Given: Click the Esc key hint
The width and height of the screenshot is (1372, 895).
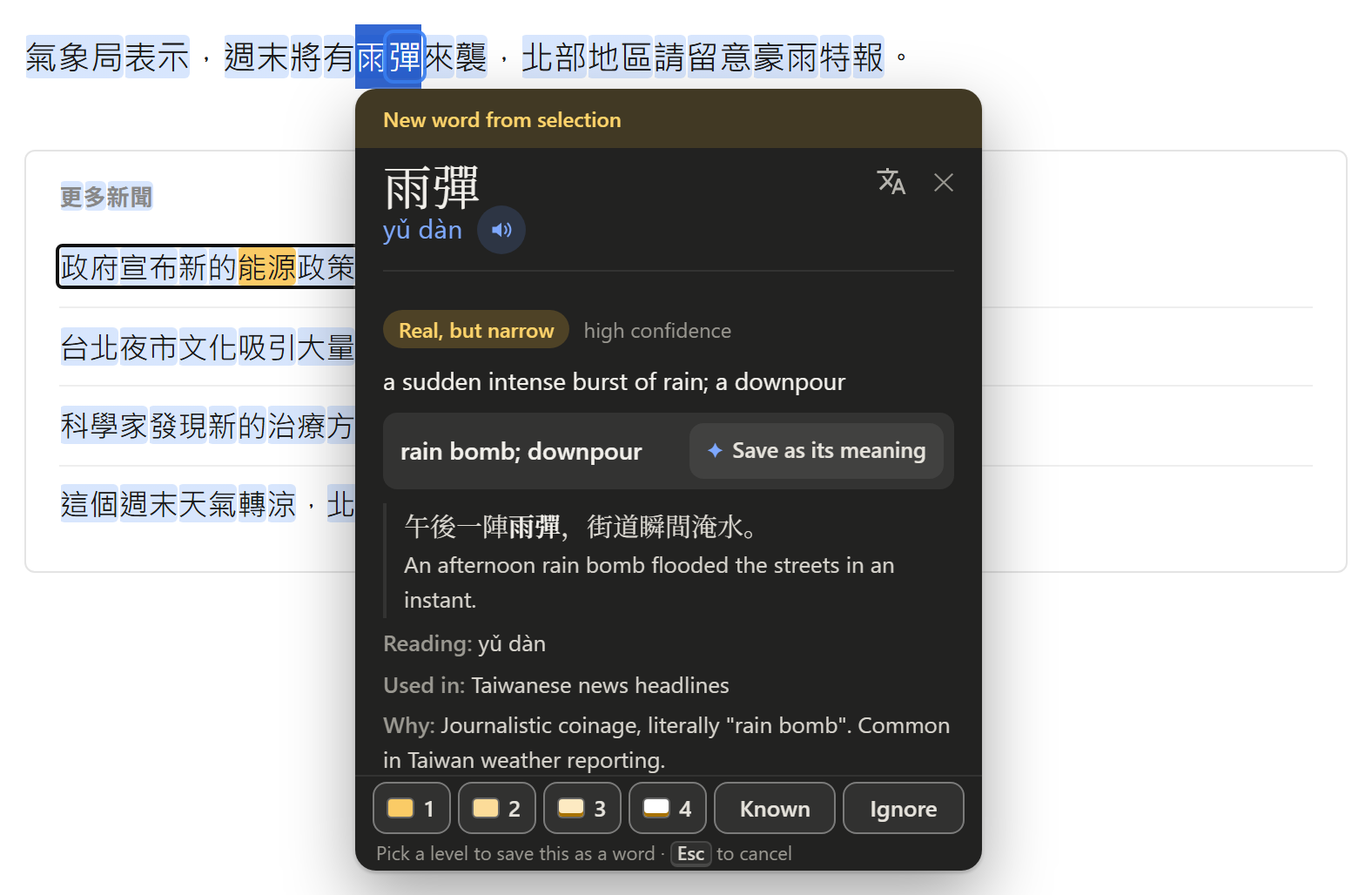Looking at the screenshot, I should 691,854.
